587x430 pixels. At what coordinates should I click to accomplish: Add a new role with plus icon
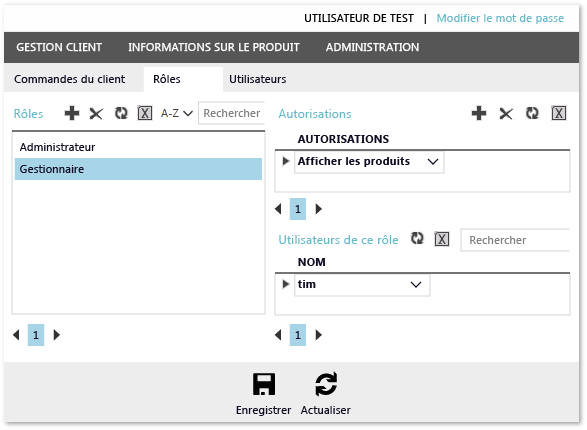point(72,113)
